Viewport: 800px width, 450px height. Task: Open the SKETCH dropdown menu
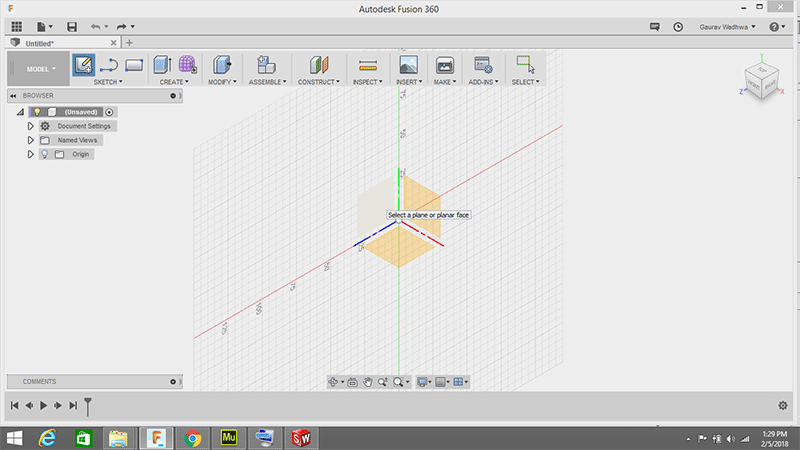[x=108, y=82]
